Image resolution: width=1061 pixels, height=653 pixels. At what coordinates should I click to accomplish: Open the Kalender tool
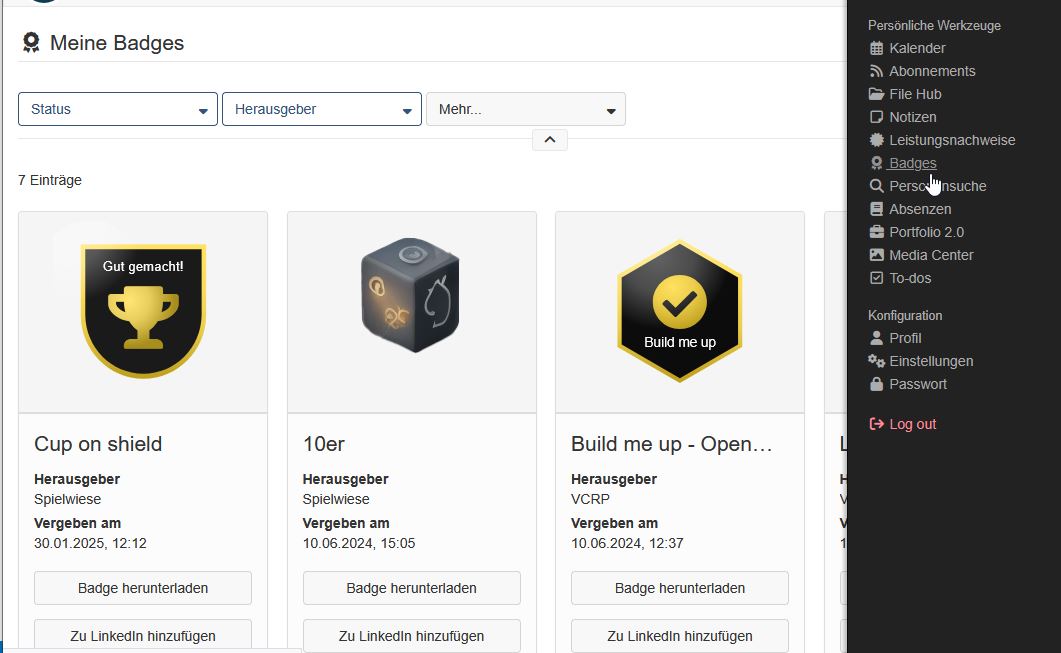pyautogui.click(x=916, y=47)
